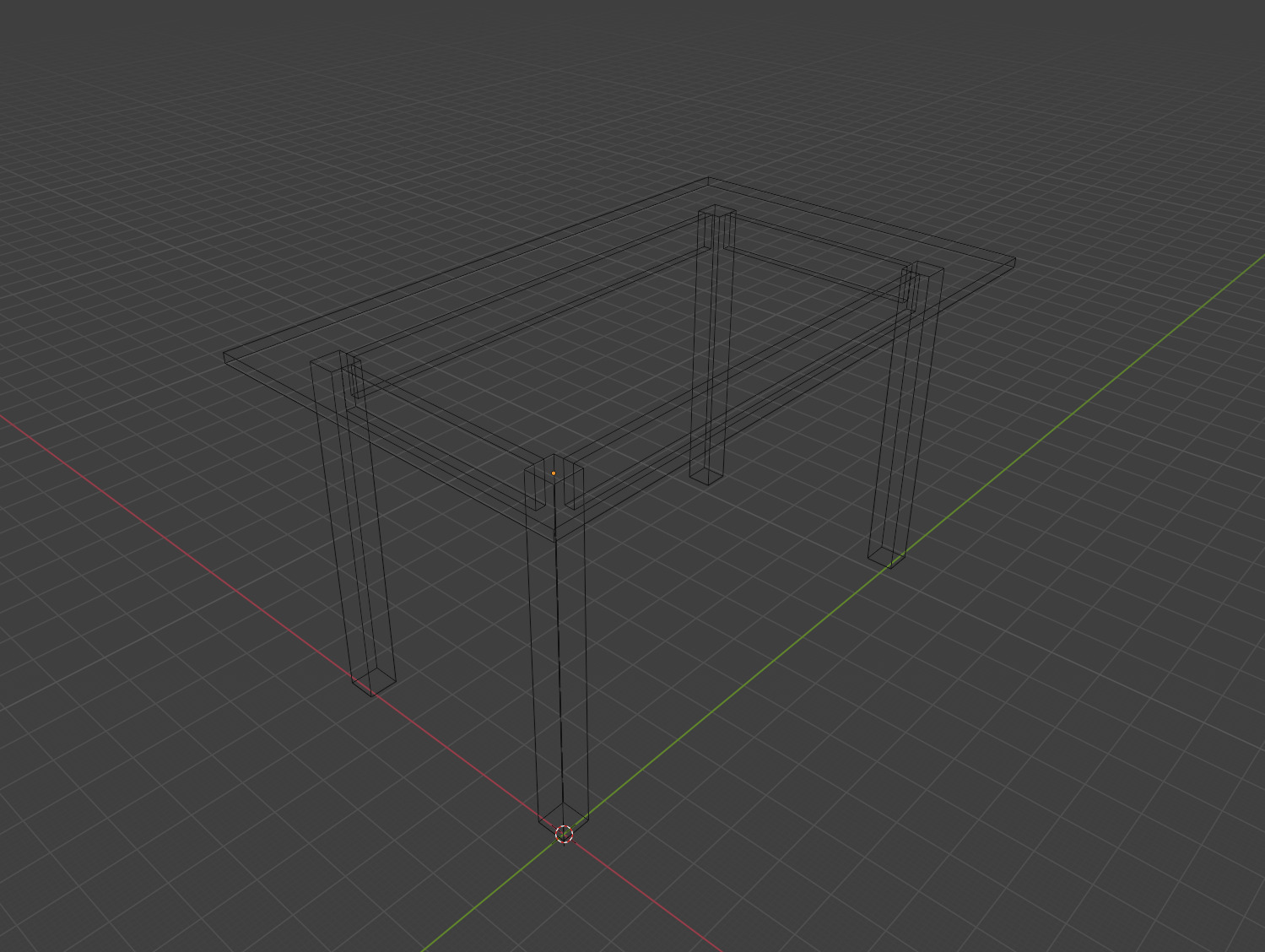This screenshot has width=1265, height=952.
Task: Select the right table leg wireframe
Action: click(907, 415)
